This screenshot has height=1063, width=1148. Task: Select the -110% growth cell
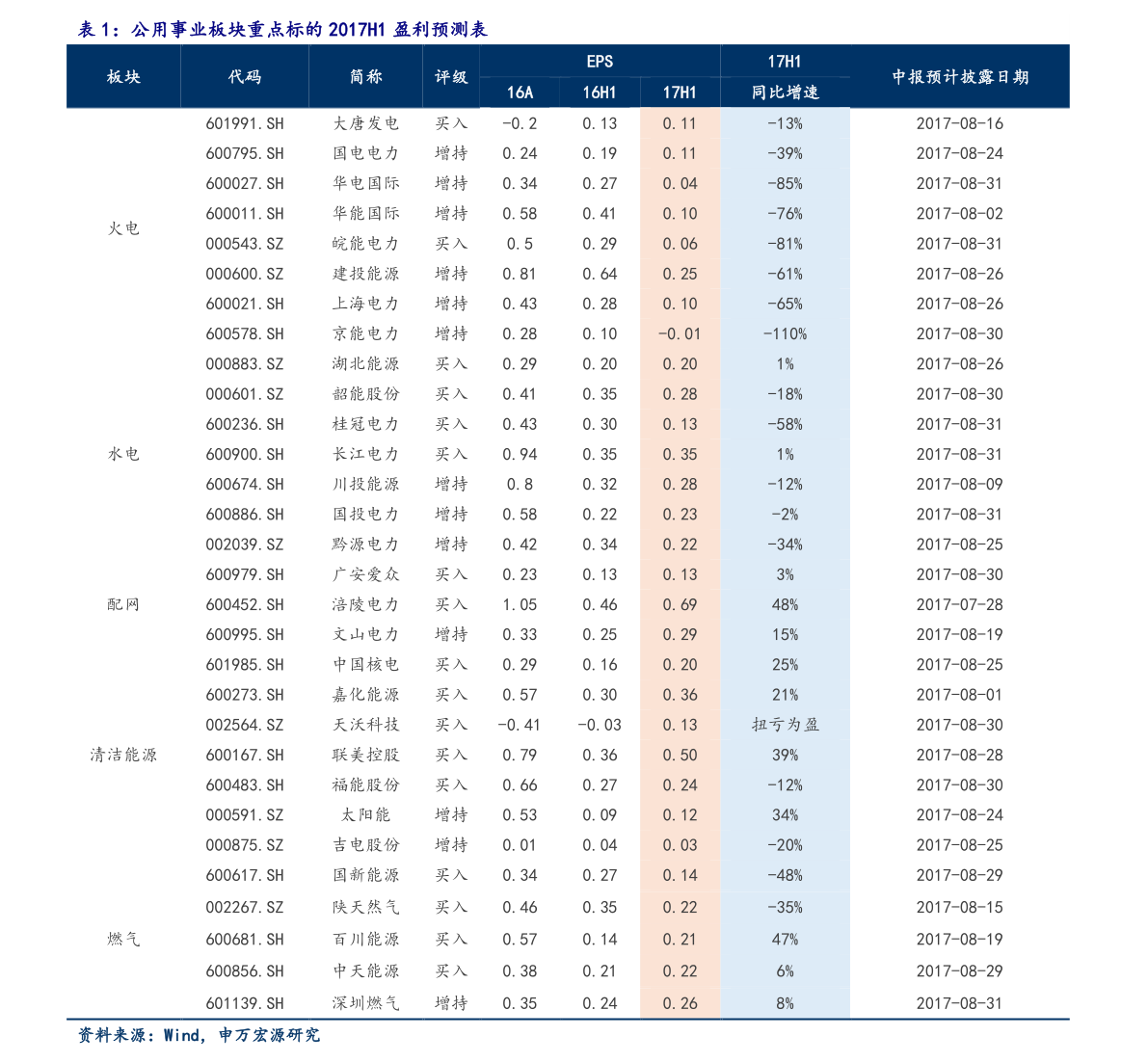[785, 334]
